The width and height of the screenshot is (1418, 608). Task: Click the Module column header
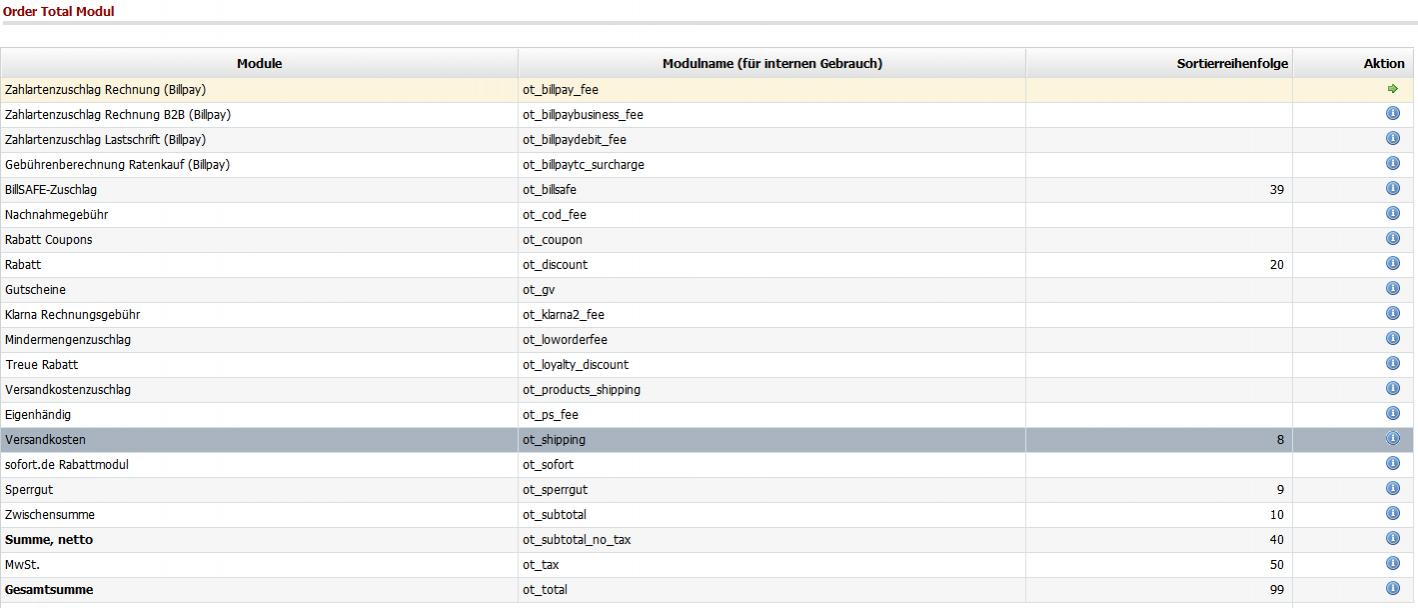pos(259,63)
